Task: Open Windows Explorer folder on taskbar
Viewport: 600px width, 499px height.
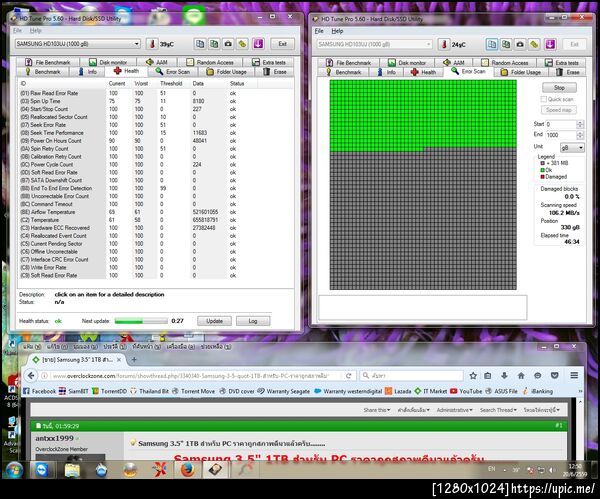Action: [x=72, y=470]
